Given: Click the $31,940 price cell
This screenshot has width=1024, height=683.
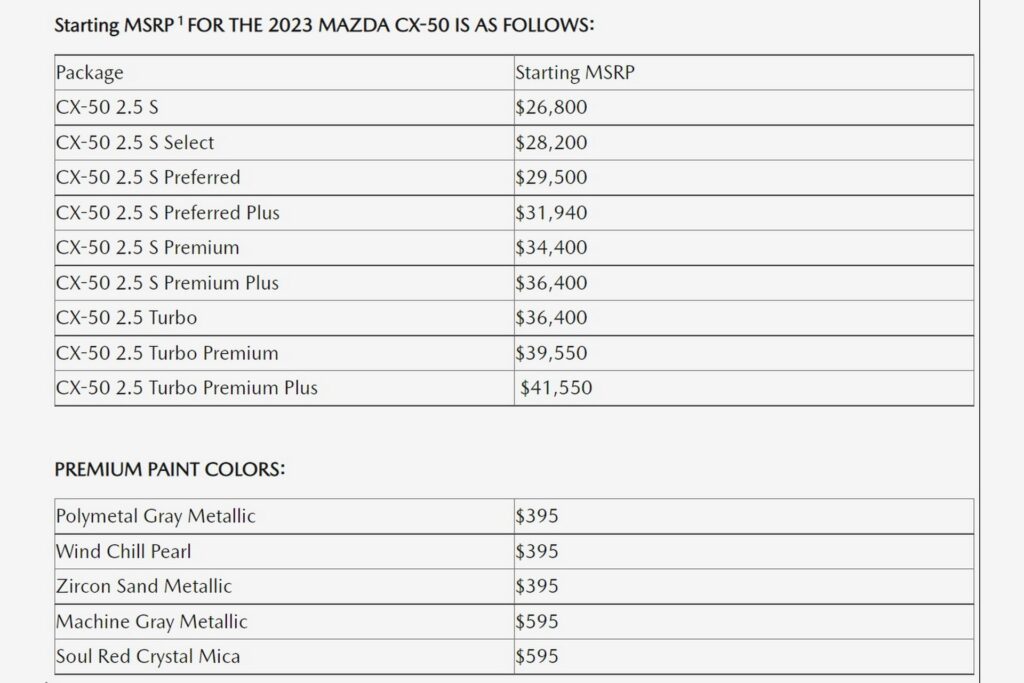Looking at the screenshot, I should [x=551, y=213].
